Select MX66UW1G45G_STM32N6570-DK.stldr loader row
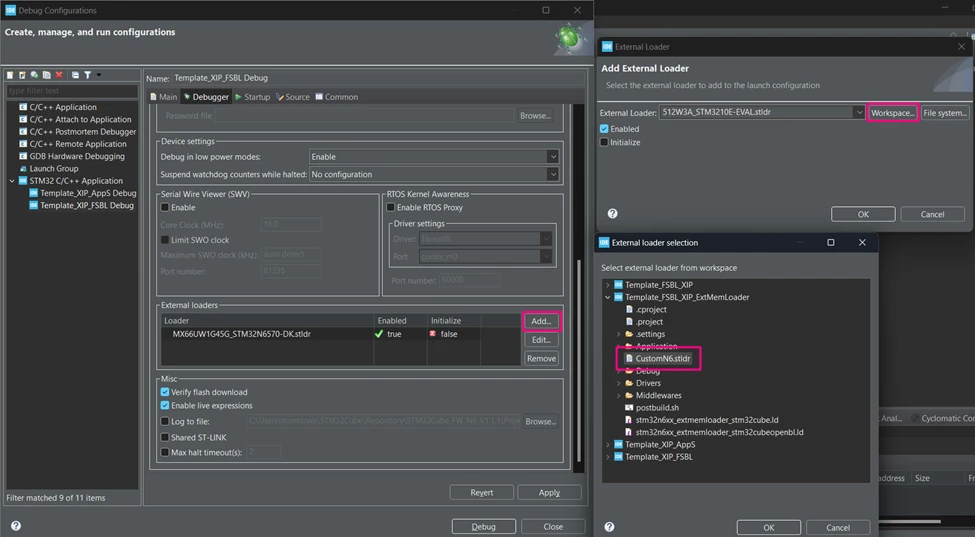This screenshot has width=975, height=537. (x=341, y=334)
